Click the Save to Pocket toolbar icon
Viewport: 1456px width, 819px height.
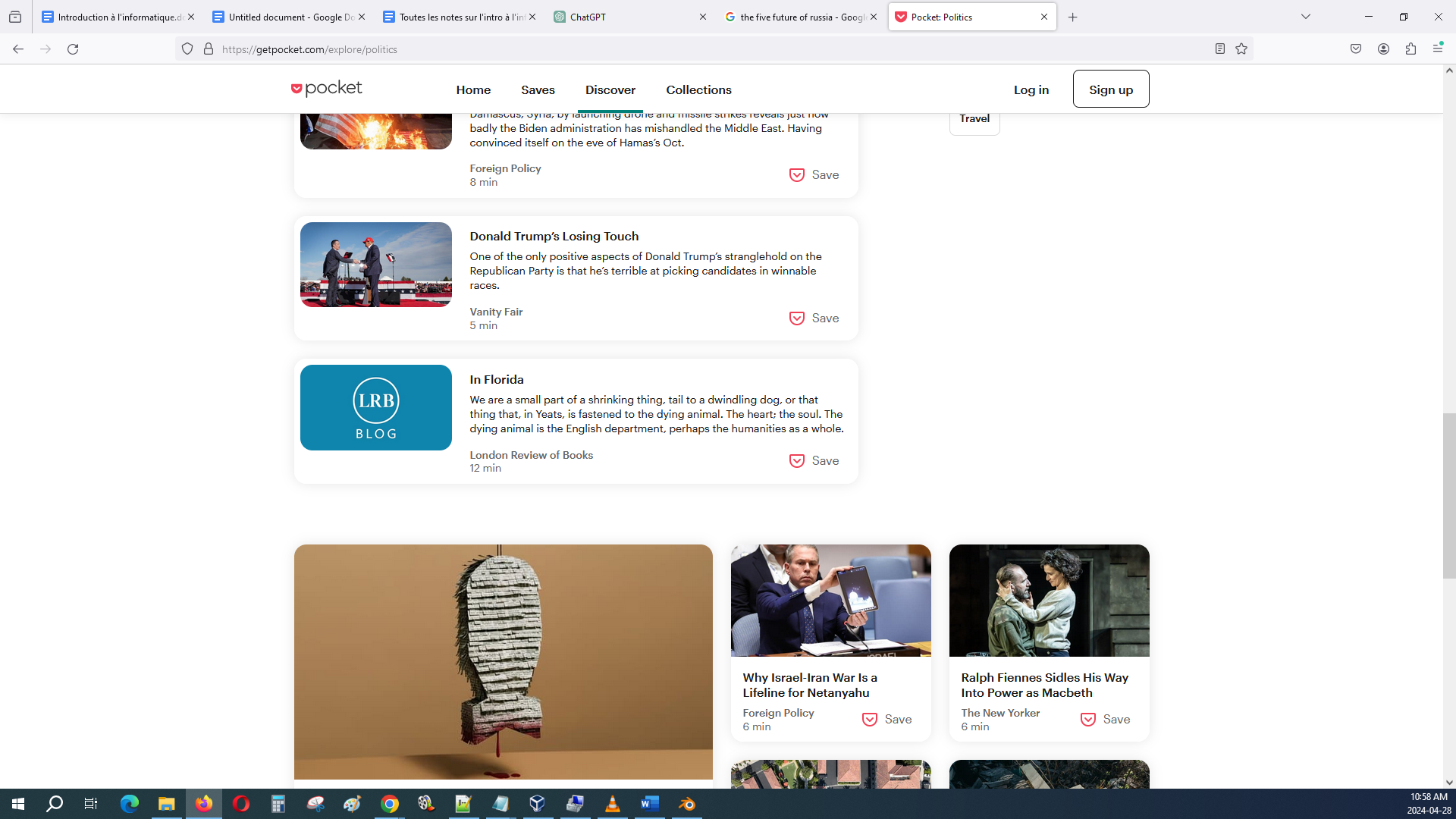tap(1356, 49)
